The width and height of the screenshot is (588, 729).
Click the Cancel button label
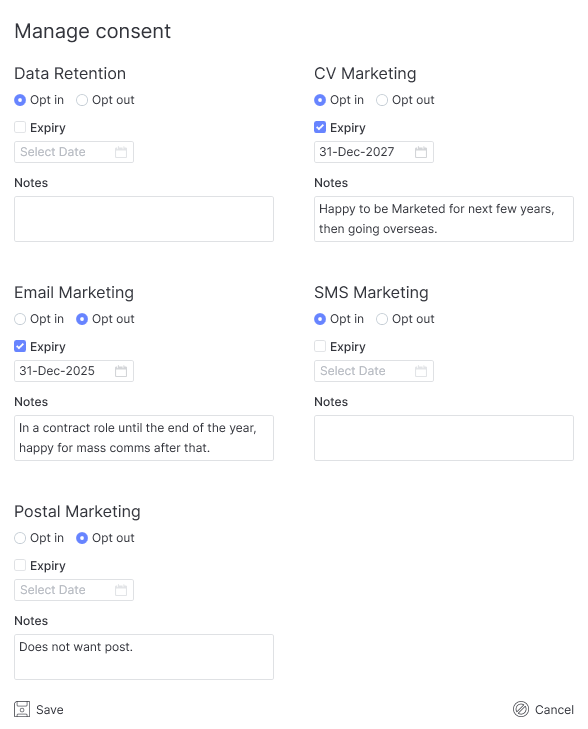(x=554, y=709)
